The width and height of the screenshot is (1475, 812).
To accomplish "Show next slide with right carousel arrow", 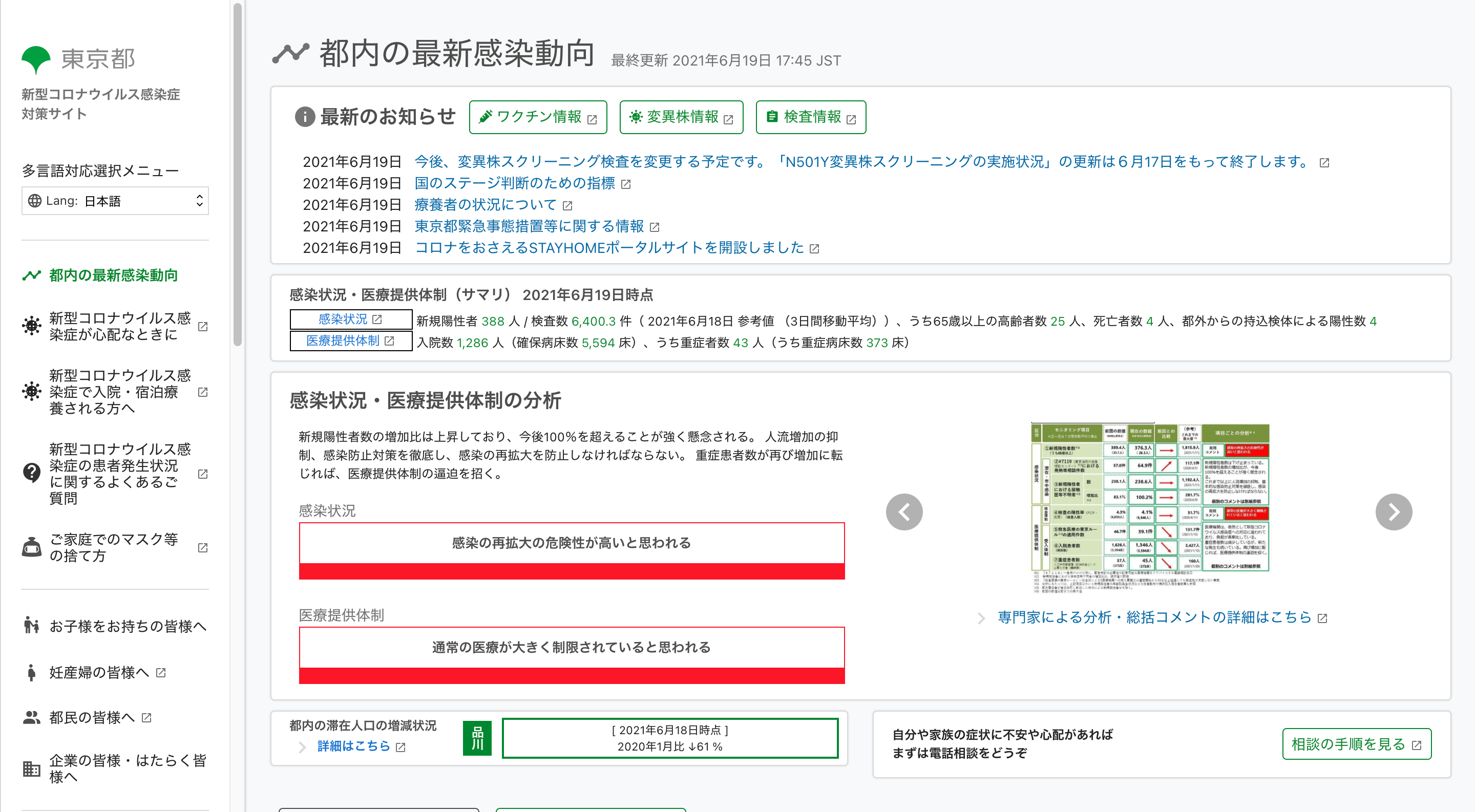I will click(1393, 511).
